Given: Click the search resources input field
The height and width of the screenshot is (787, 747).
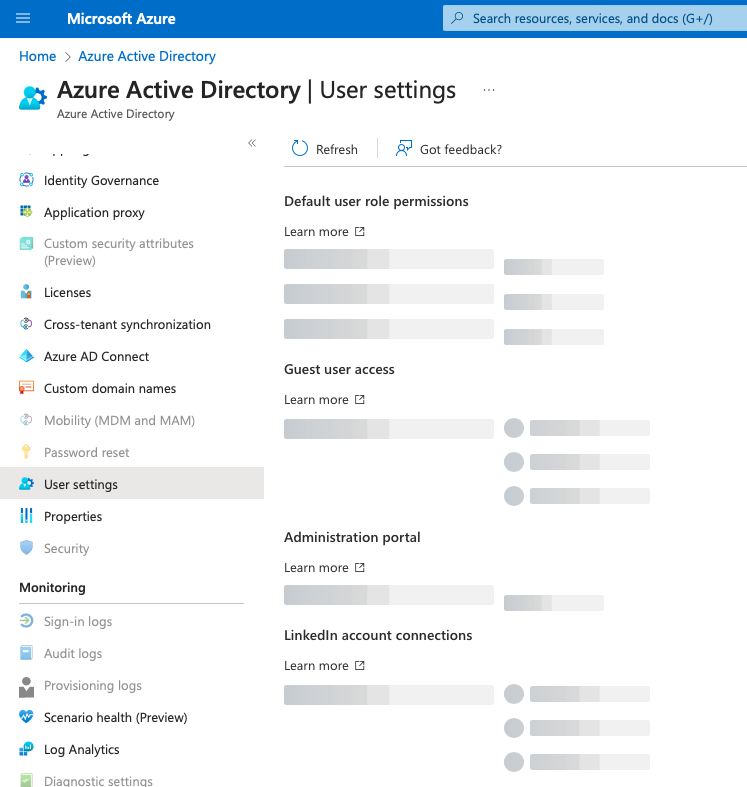Looking at the screenshot, I should (595, 18).
